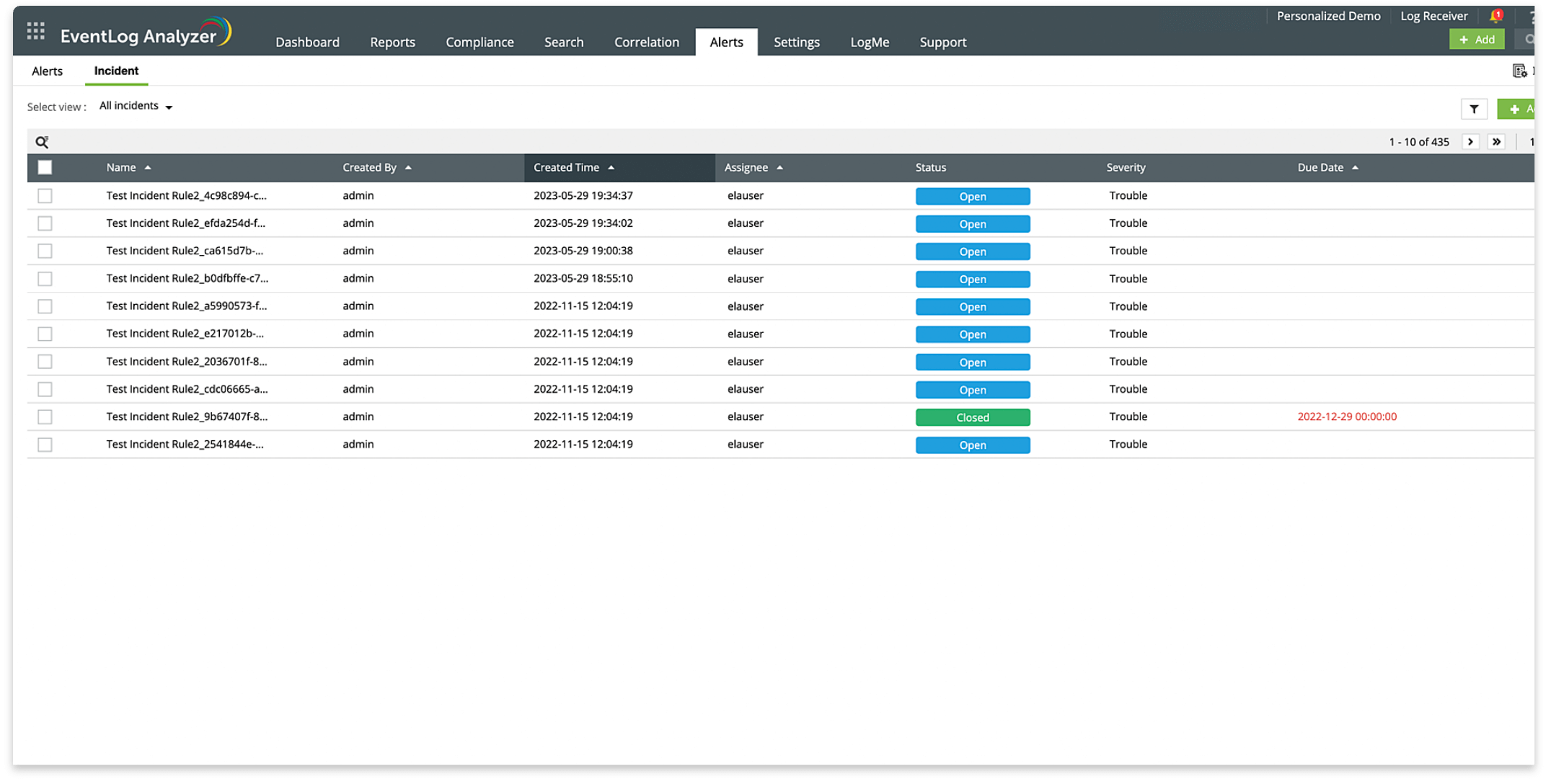This screenshot has width=1556, height=784.
Task: Select checkbox for Rule2_9b67407f closed incident
Action: 45,416
